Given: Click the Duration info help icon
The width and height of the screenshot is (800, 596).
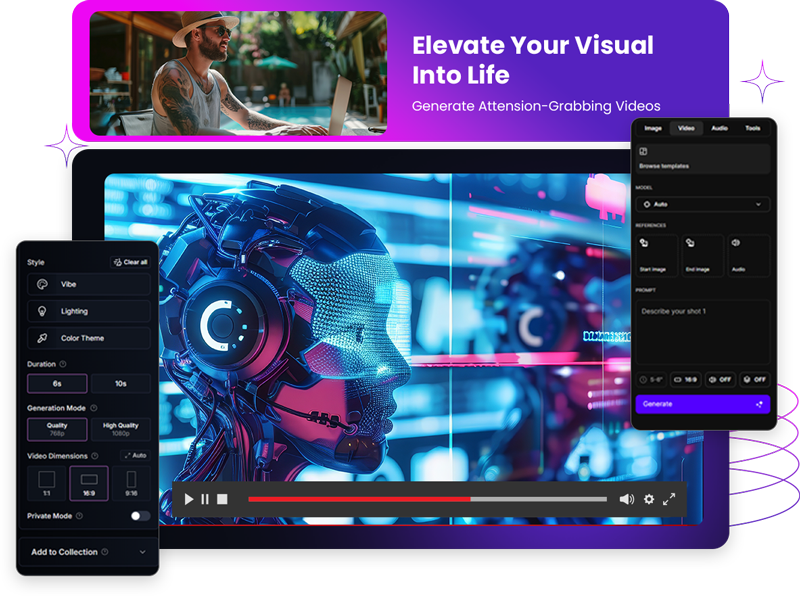Looking at the screenshot, I should (63, 365).
